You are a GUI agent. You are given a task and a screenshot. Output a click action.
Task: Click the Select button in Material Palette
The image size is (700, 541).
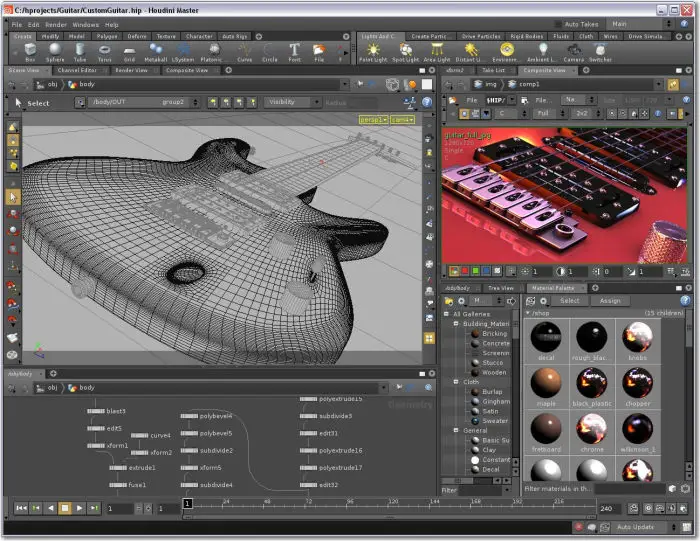click(x=570, y=301)
